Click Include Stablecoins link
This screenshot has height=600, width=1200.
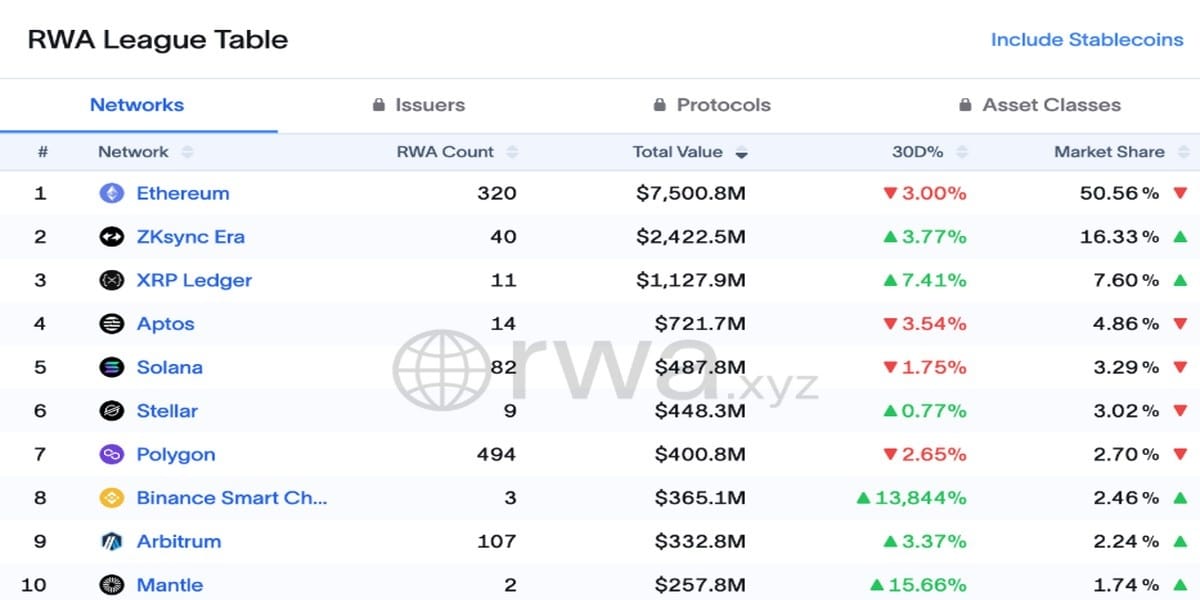coord(1087,40)
